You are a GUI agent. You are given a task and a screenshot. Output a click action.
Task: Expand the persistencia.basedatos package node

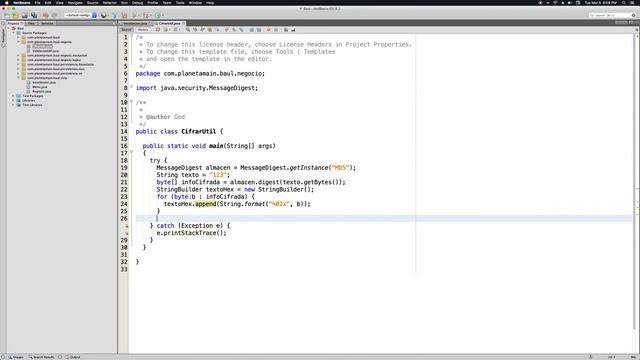[18, 64]
